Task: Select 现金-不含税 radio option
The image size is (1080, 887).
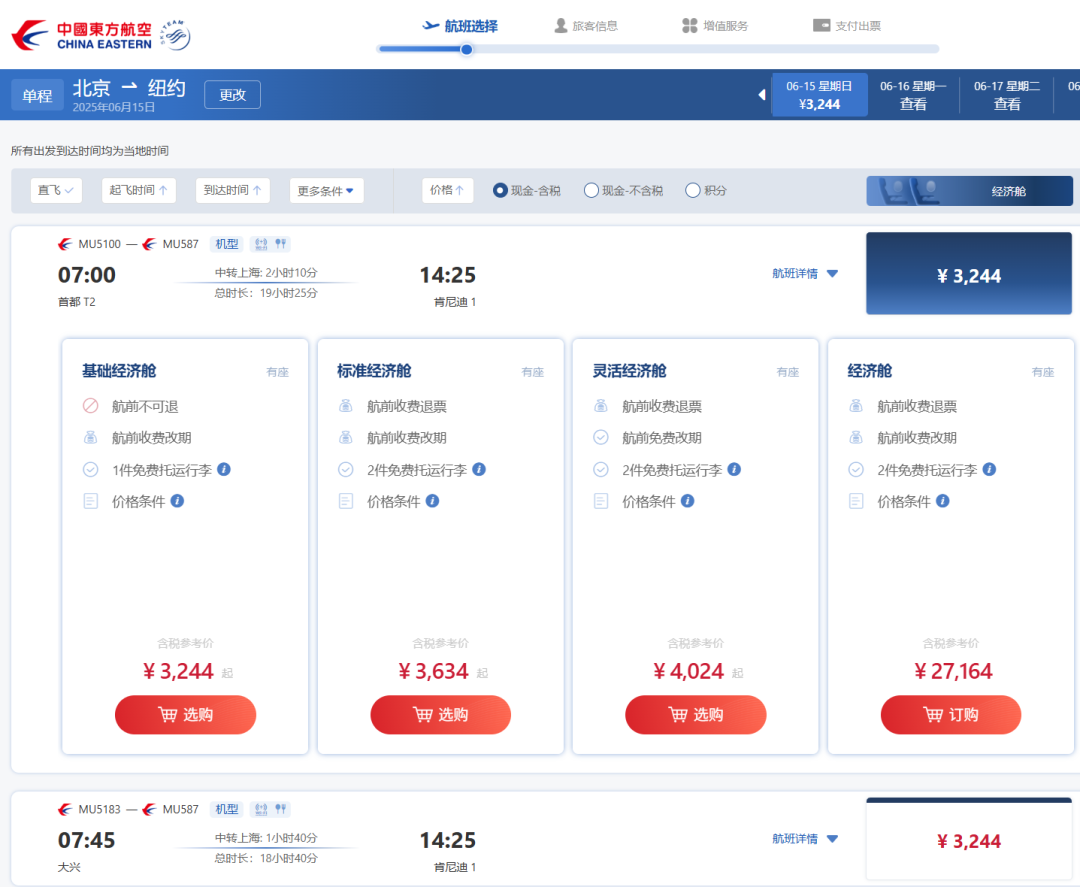Action: coord(591,190)
